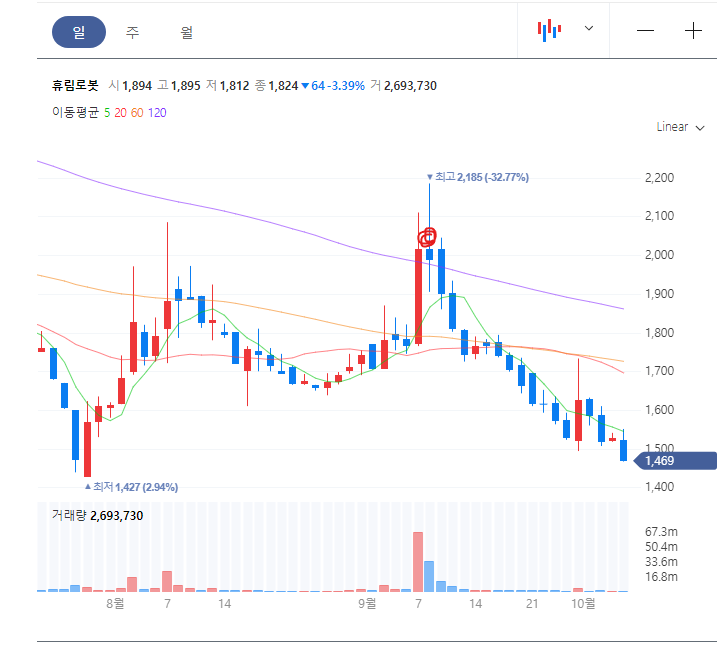728x645 pixels.
Task: Zoom out with the minus button
Action: click(645, 31)
